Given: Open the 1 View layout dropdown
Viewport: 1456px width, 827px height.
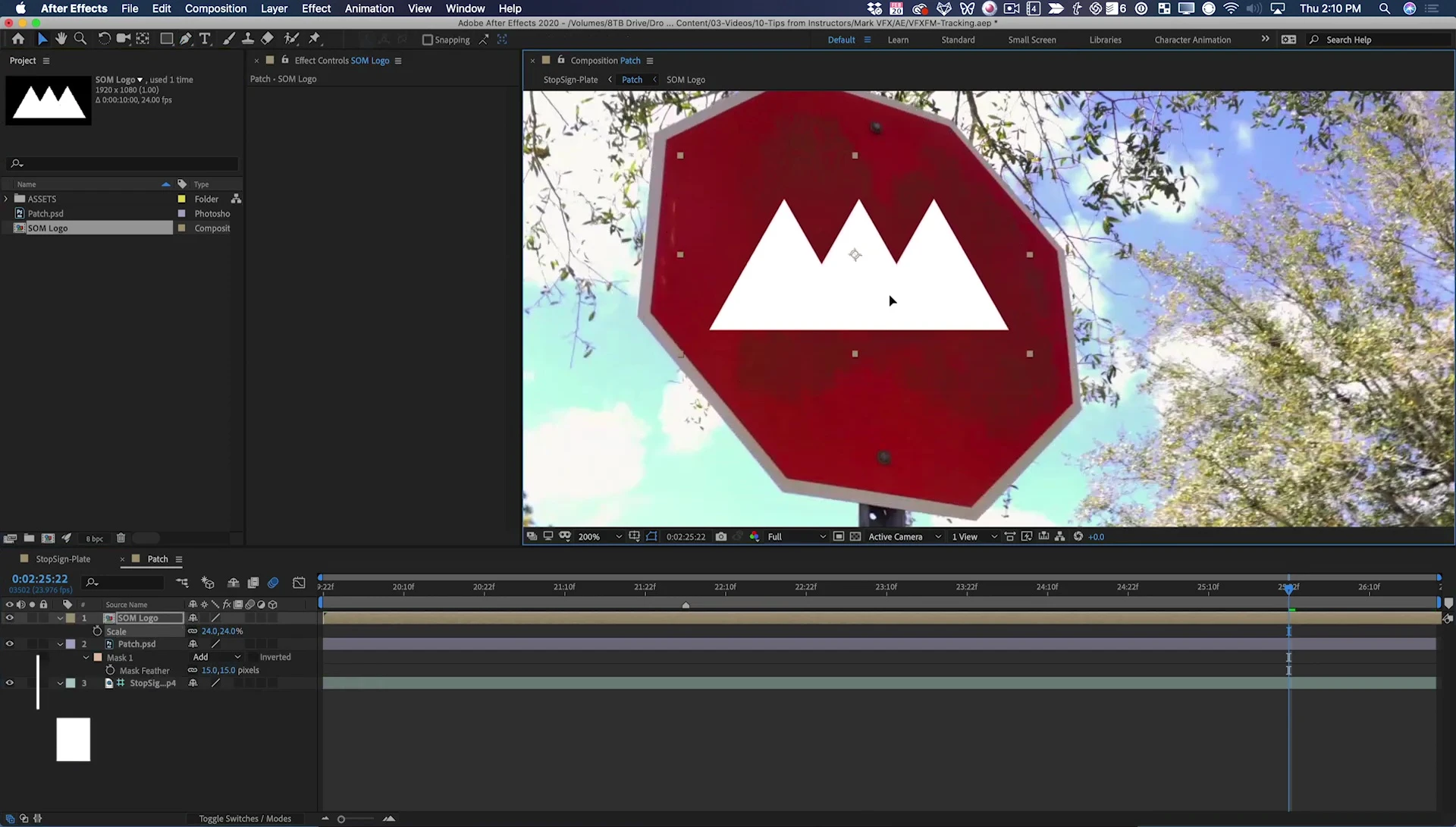Looking at the screenshot, I should [x=974, y=536].
